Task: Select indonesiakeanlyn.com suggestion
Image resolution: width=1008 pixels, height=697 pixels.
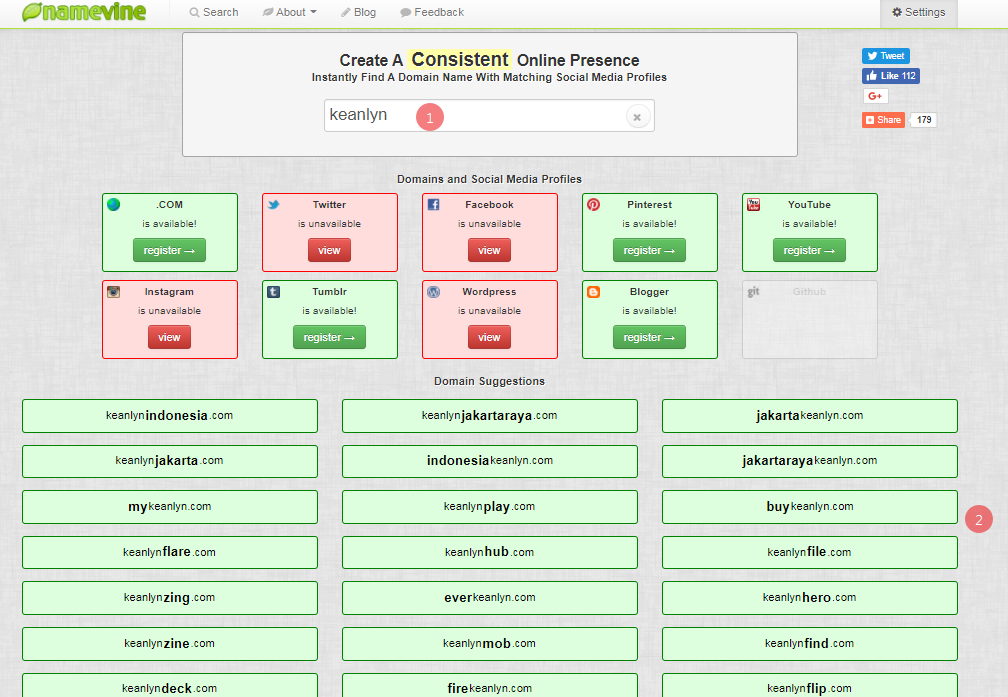Action: [x=490, y=461]
